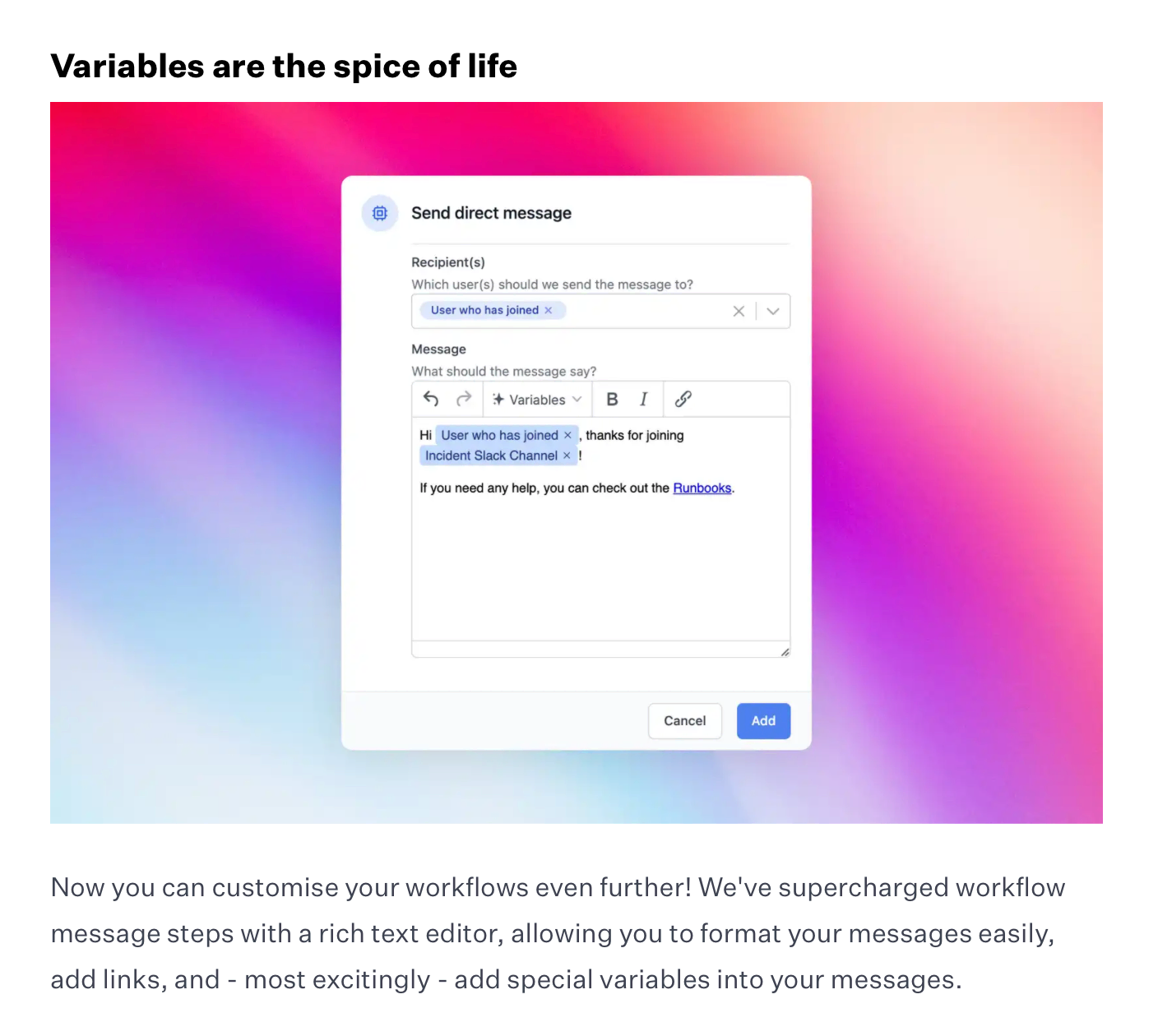Redo the last message edit
This screenshot has height=1036, width=1158.
pos(464,400)
